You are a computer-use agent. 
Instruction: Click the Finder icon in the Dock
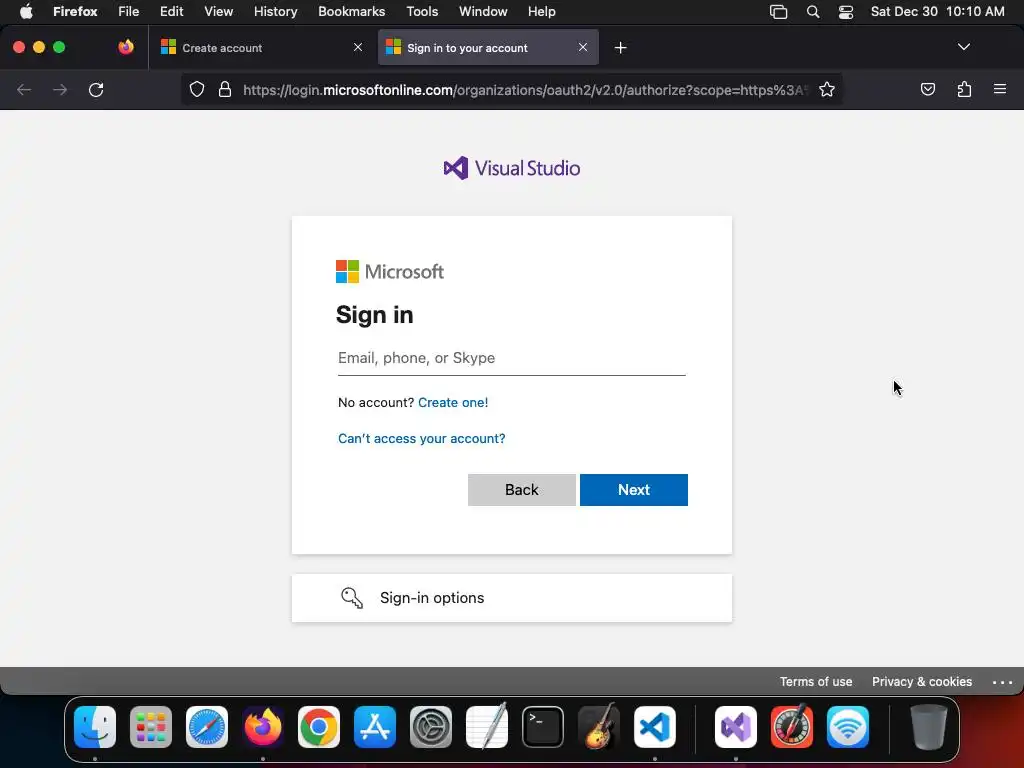point(95,726)
